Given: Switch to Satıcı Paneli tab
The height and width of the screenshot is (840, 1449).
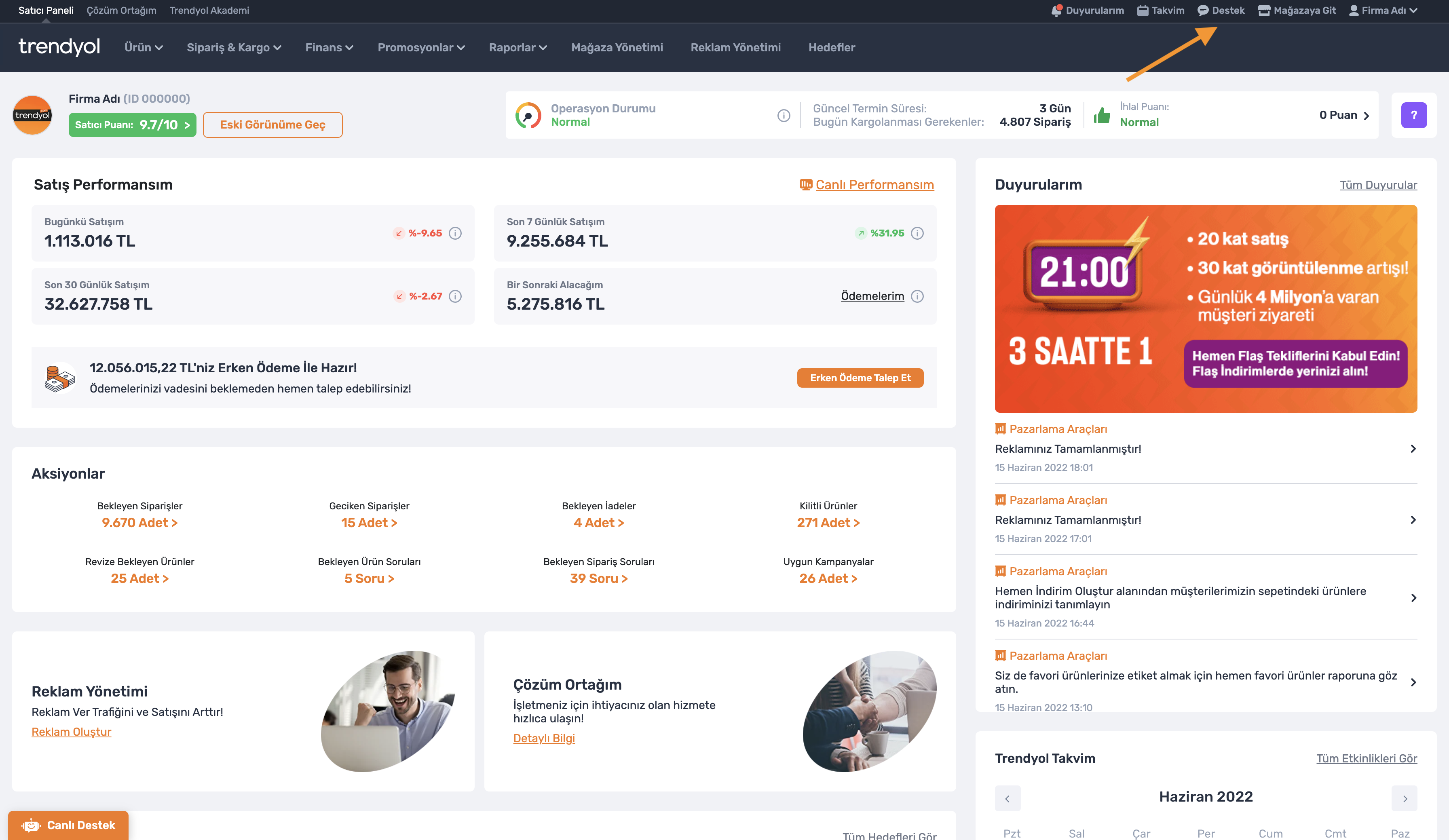Looking at the screenshot, I should click(46, 11).
